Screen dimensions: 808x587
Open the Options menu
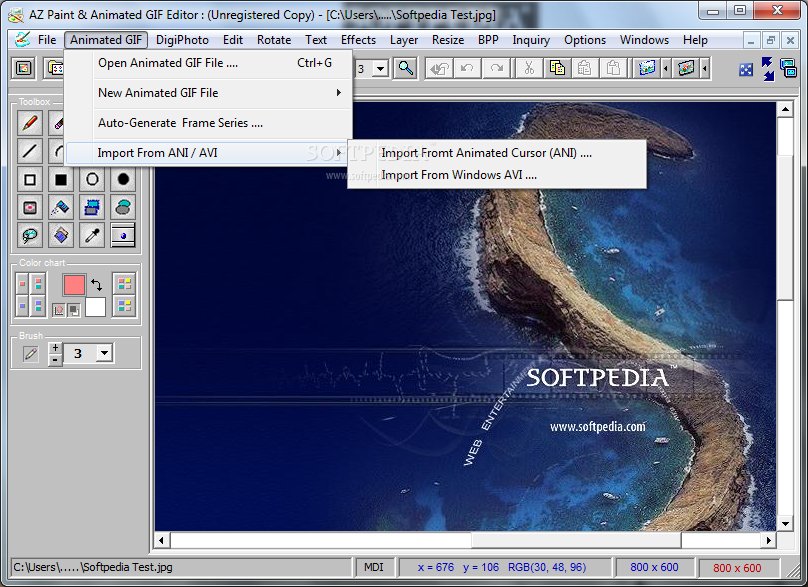pos(585,40)
